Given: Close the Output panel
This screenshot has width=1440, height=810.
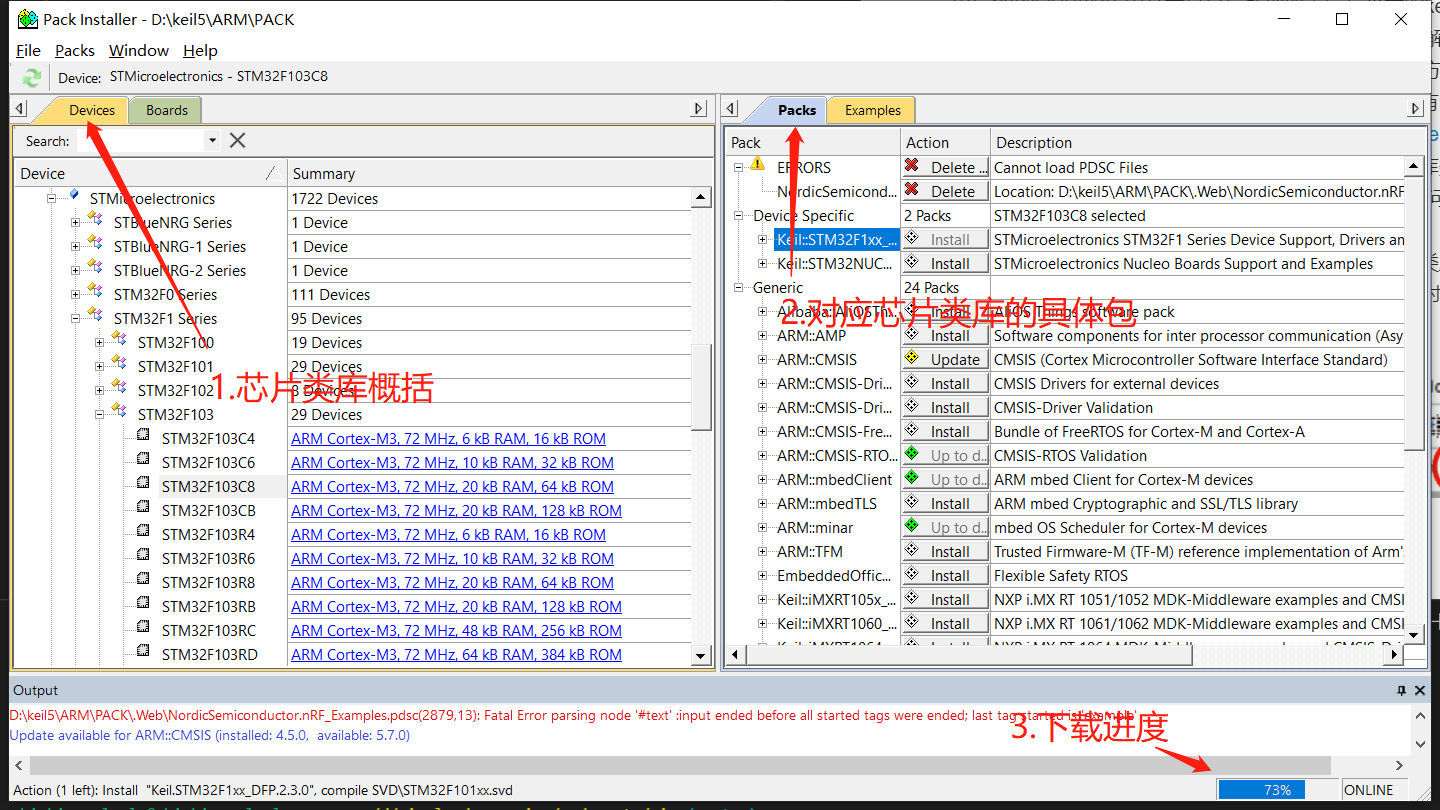Looking at the screenshot, I should (x=1421, y=690).
